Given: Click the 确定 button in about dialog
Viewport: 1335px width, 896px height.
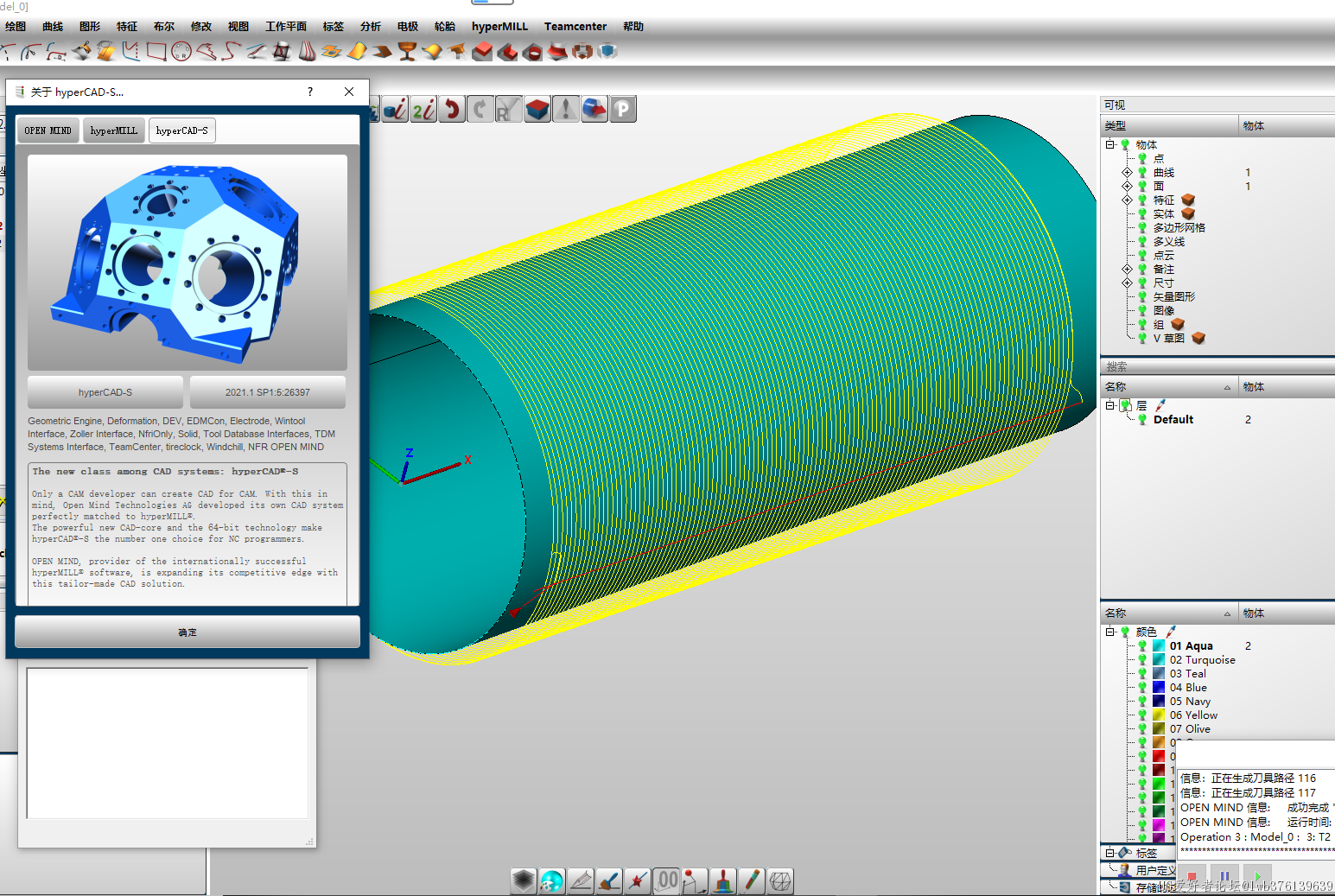Looking at the screenshot, I should point(188,632).
